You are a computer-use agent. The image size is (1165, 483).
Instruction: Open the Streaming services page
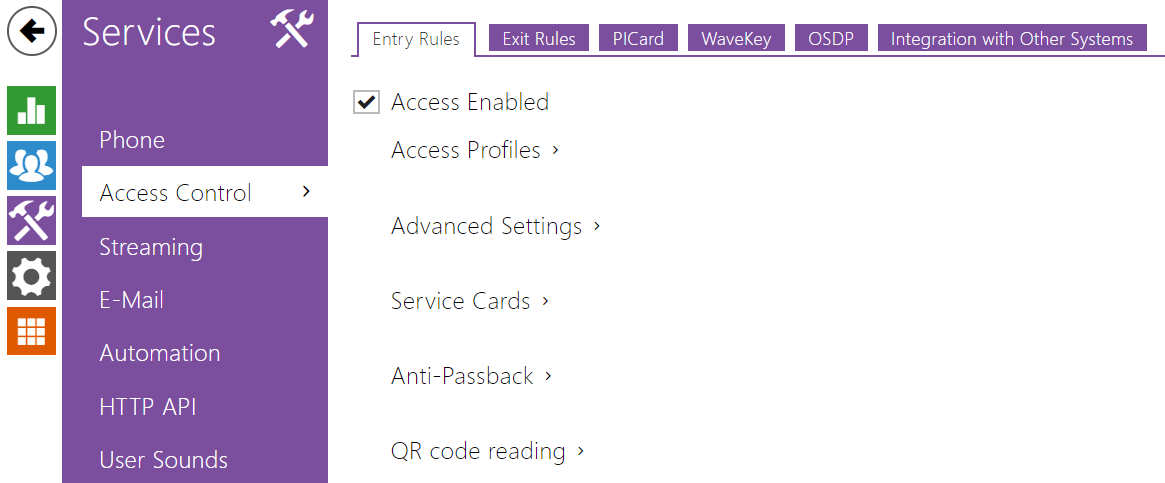tap(151, 247)
